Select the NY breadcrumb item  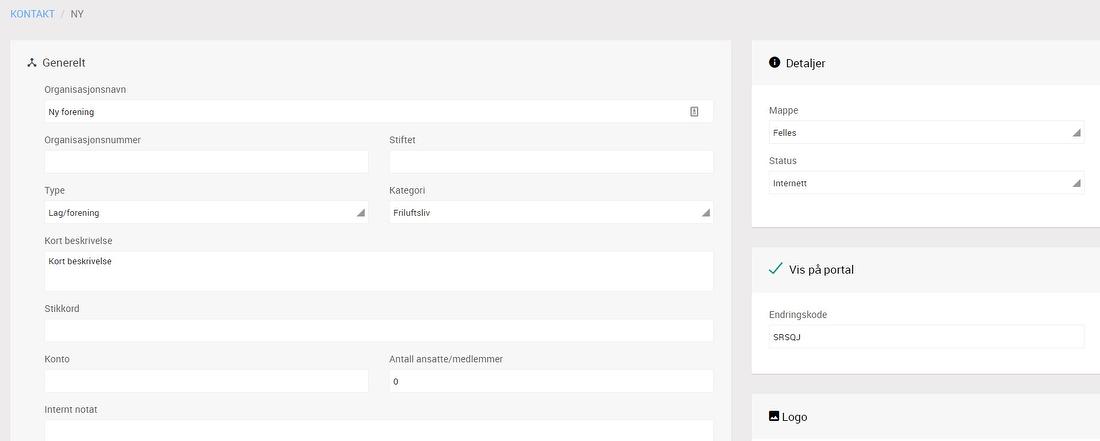click(x=77, y=14)
